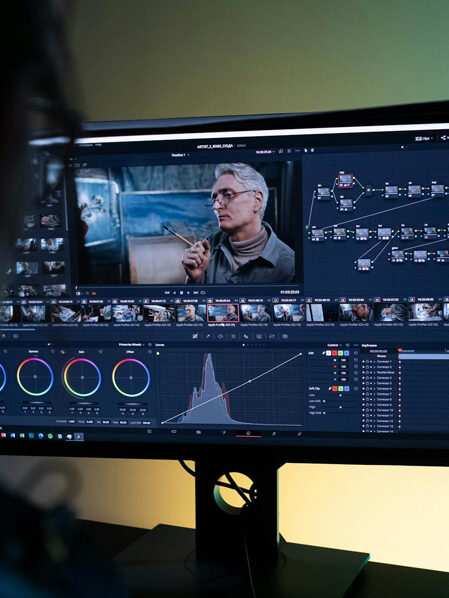
Task: Toggle green channel in curve Edit
Action: coord(341,354)
